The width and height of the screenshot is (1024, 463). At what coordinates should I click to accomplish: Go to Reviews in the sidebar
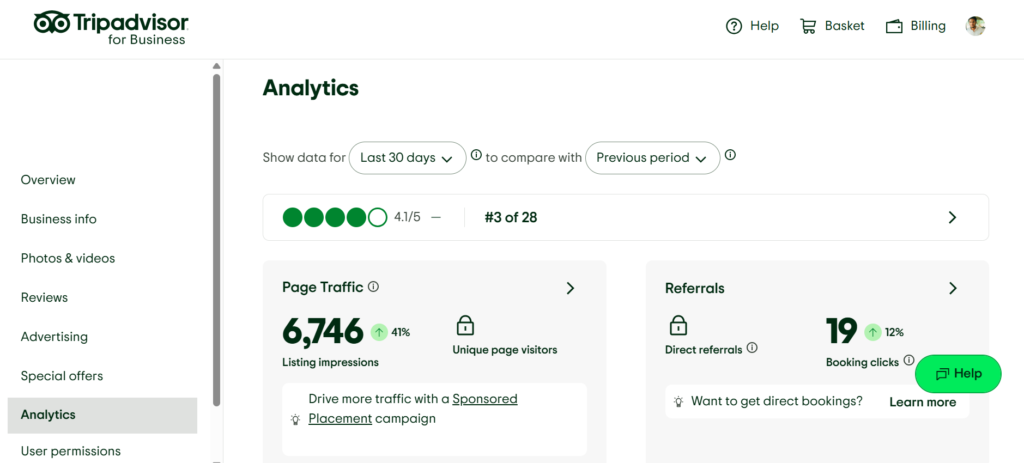44,297
